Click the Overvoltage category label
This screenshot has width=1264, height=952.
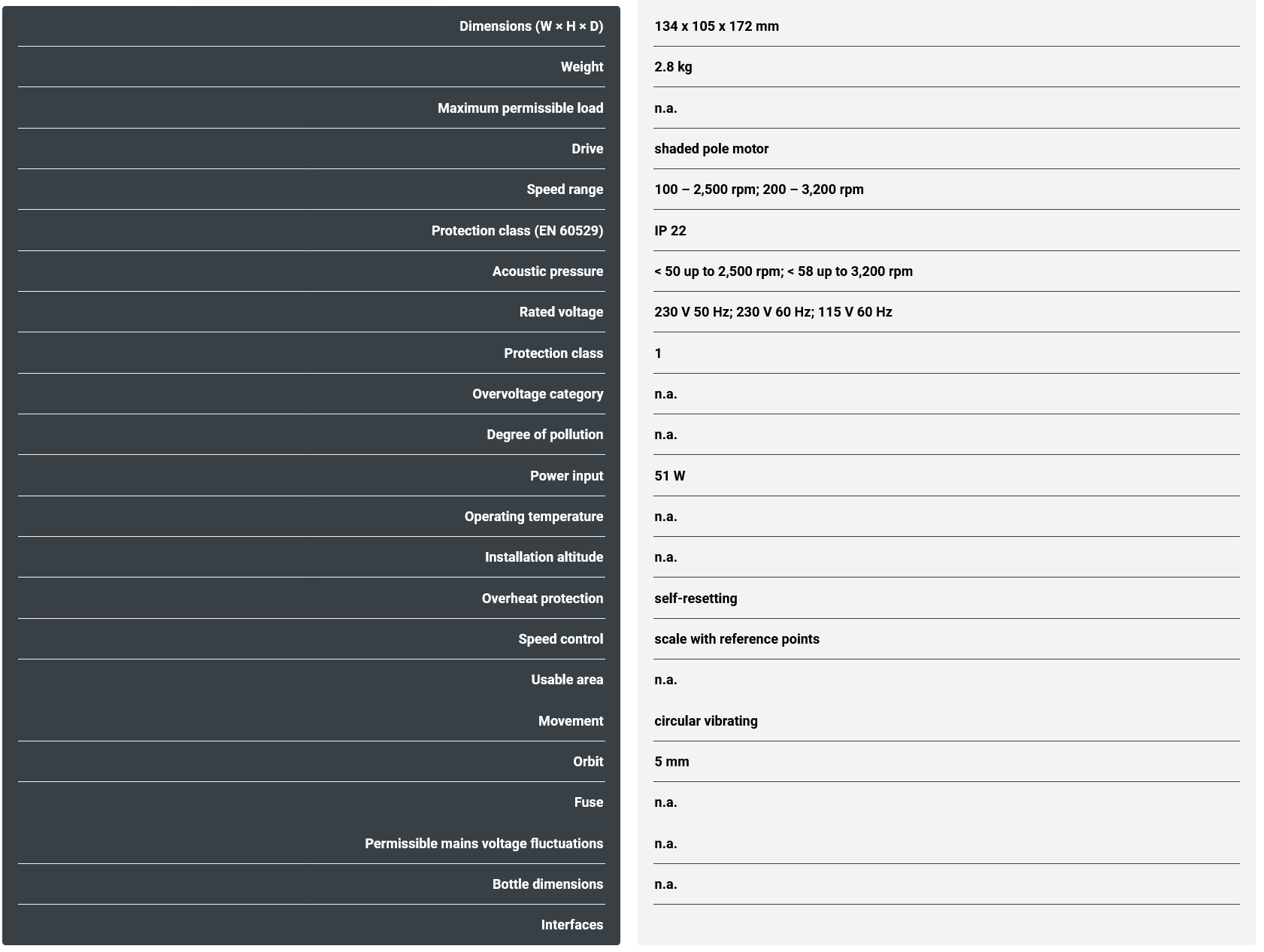pos(538,394)
